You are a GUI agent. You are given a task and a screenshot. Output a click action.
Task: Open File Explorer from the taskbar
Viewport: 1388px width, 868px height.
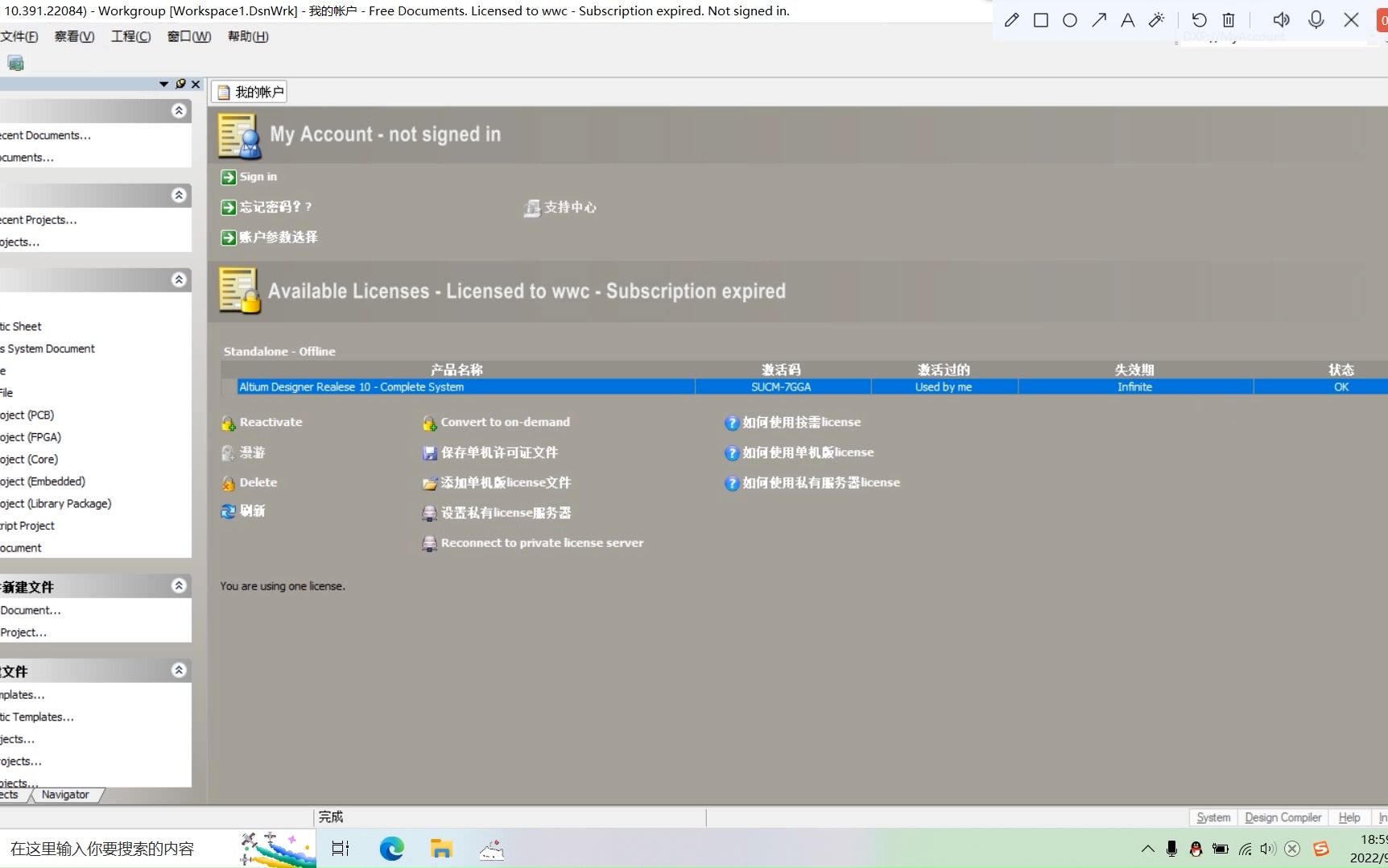coord(441,849)
